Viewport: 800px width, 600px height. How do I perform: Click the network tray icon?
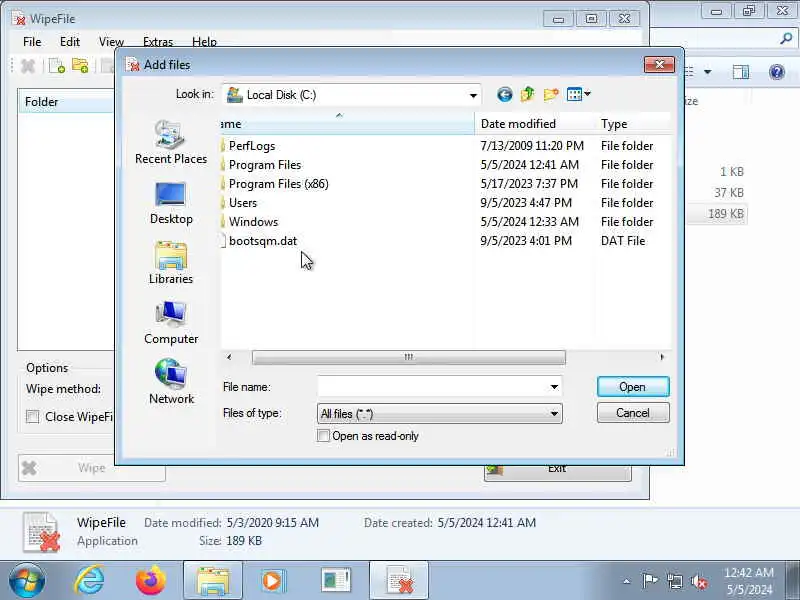pos(674,581)
